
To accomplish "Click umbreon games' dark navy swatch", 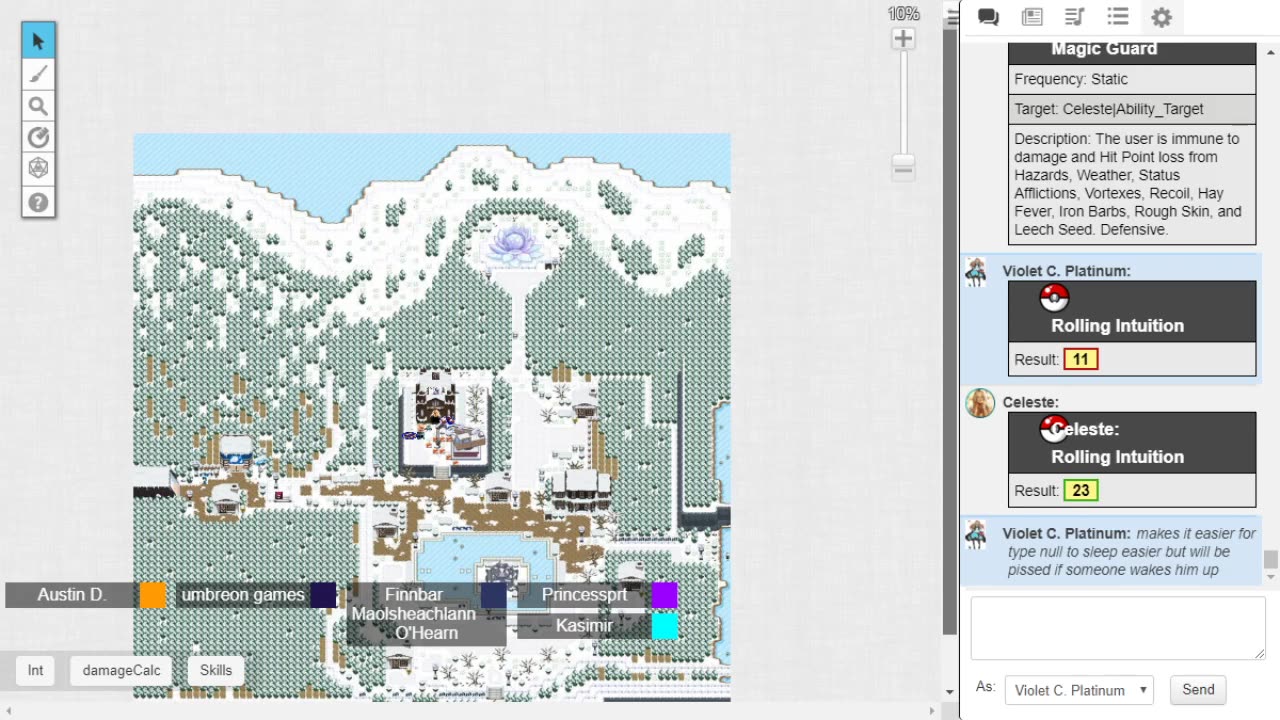I will (323, 595).
